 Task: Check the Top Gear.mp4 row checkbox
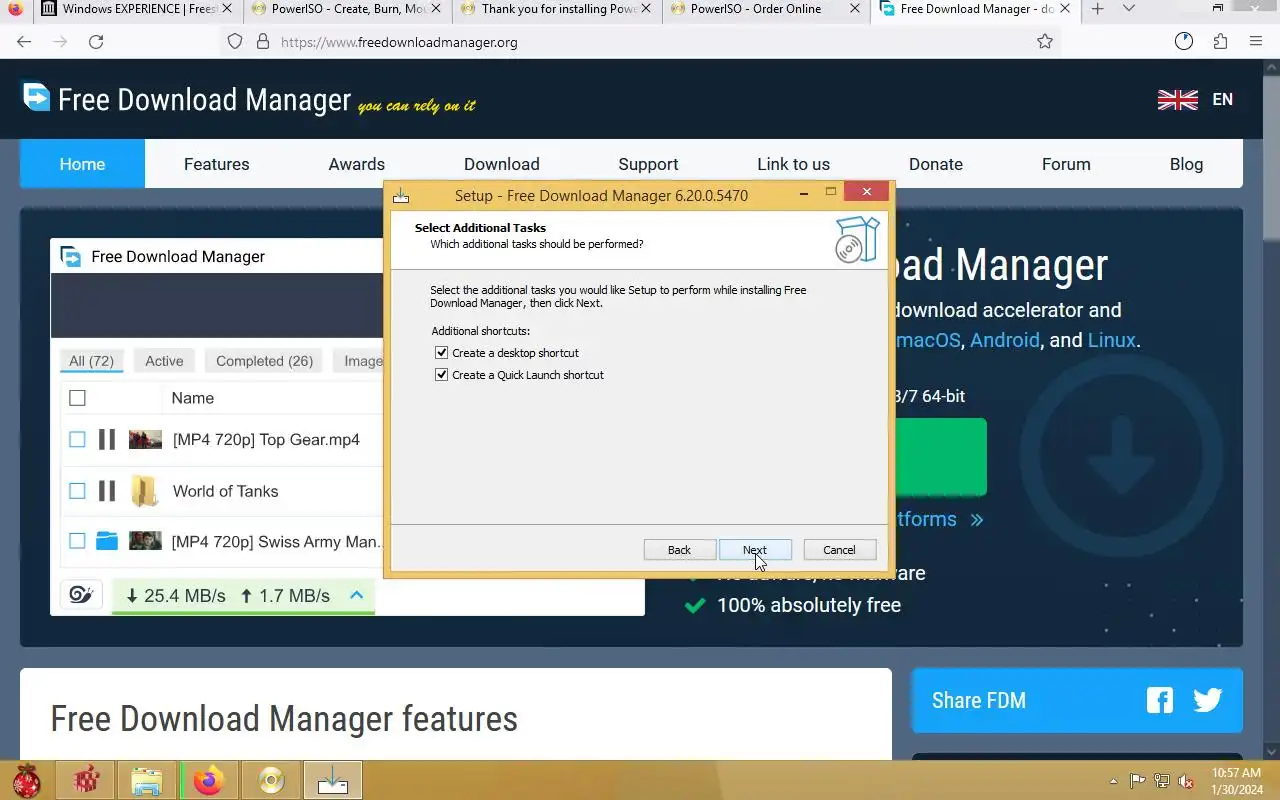click(77, 439)
